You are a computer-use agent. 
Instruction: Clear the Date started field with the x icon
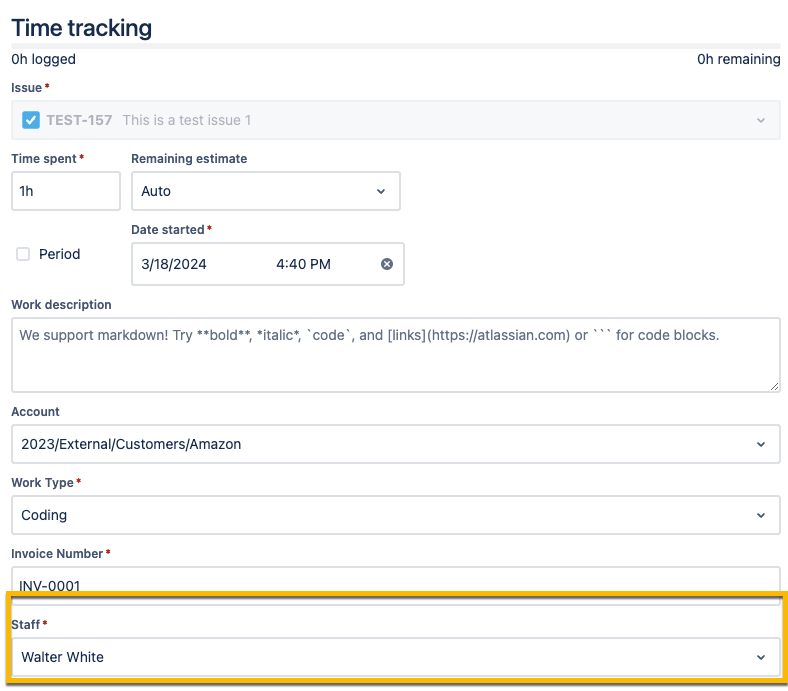point(386,264)
